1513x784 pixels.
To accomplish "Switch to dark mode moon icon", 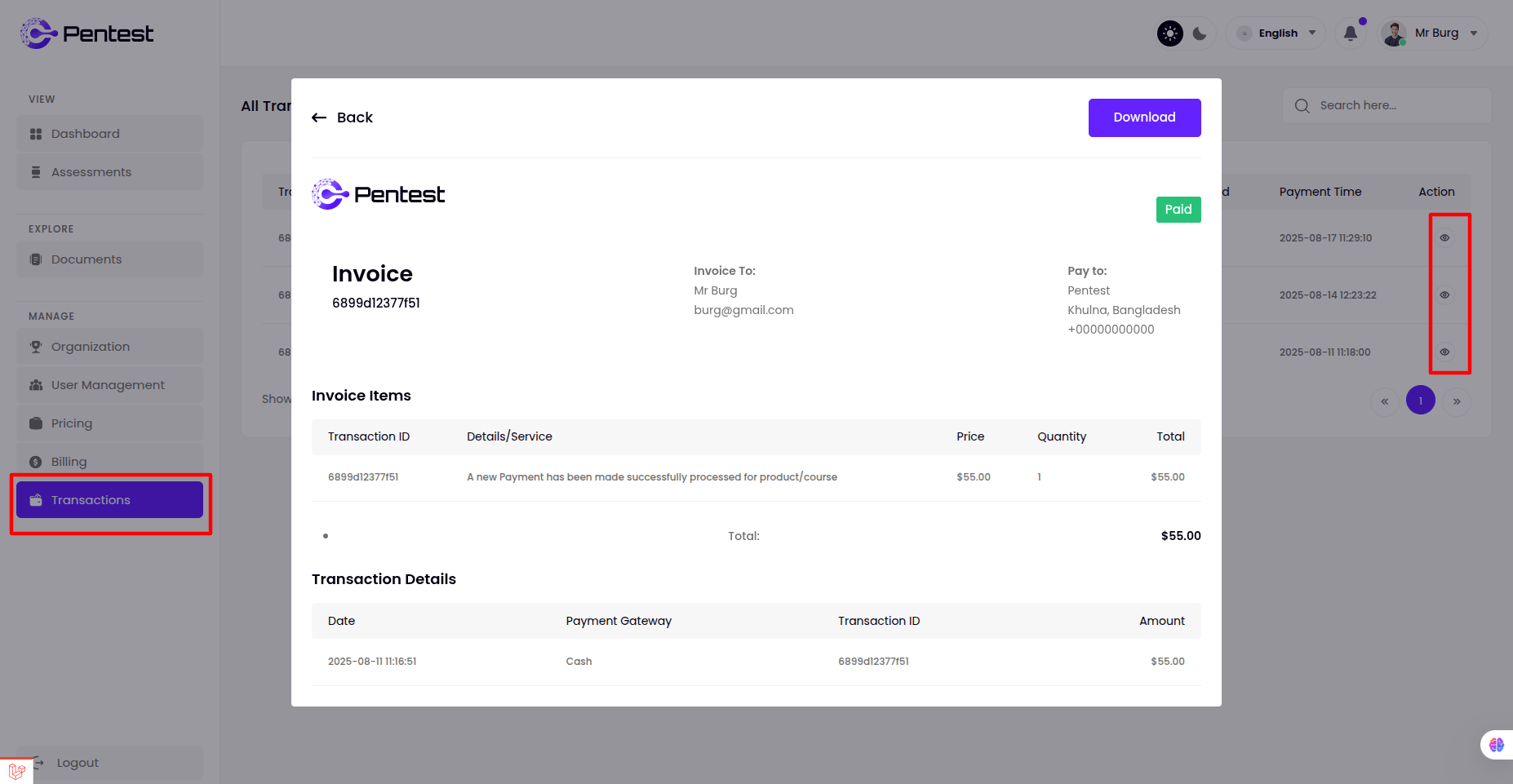I will (1200, 33).
